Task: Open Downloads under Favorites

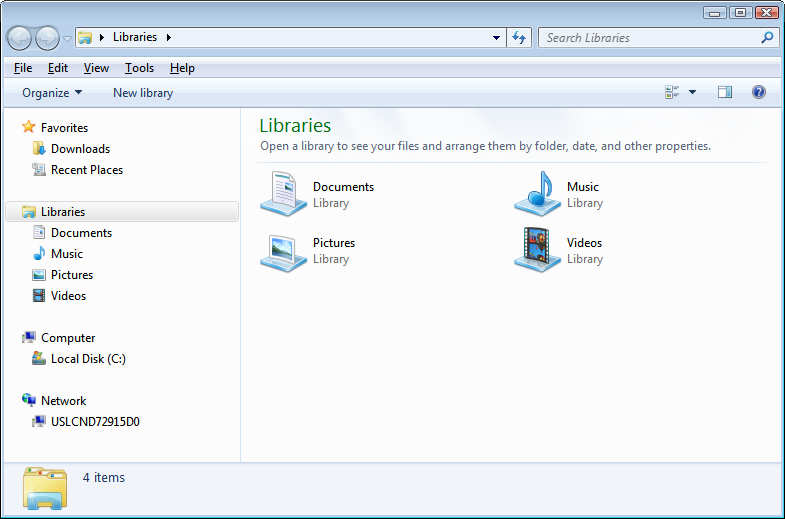Action: [x=81, y=149]
